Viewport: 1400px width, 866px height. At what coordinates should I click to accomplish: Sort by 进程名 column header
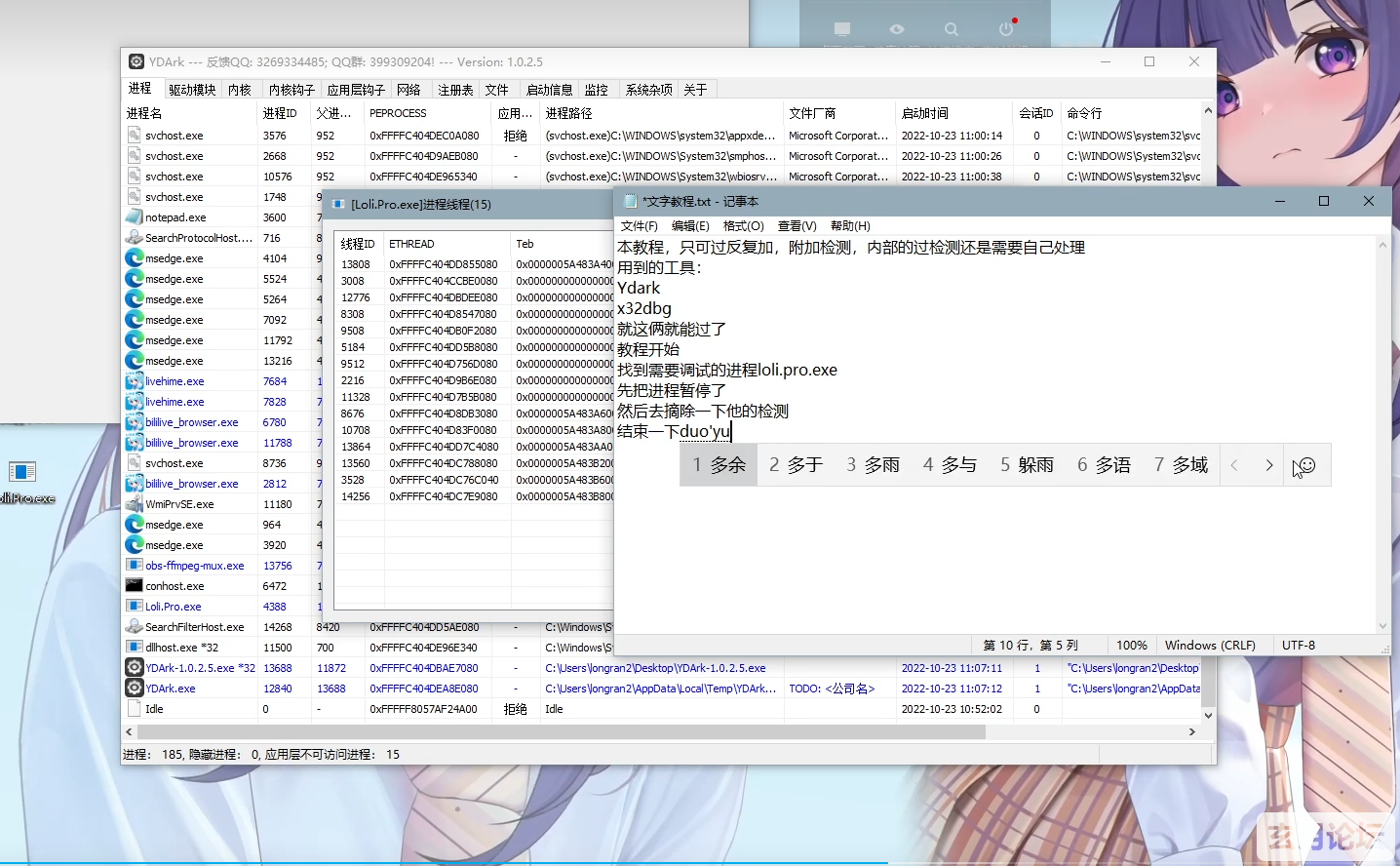(189, 113)
